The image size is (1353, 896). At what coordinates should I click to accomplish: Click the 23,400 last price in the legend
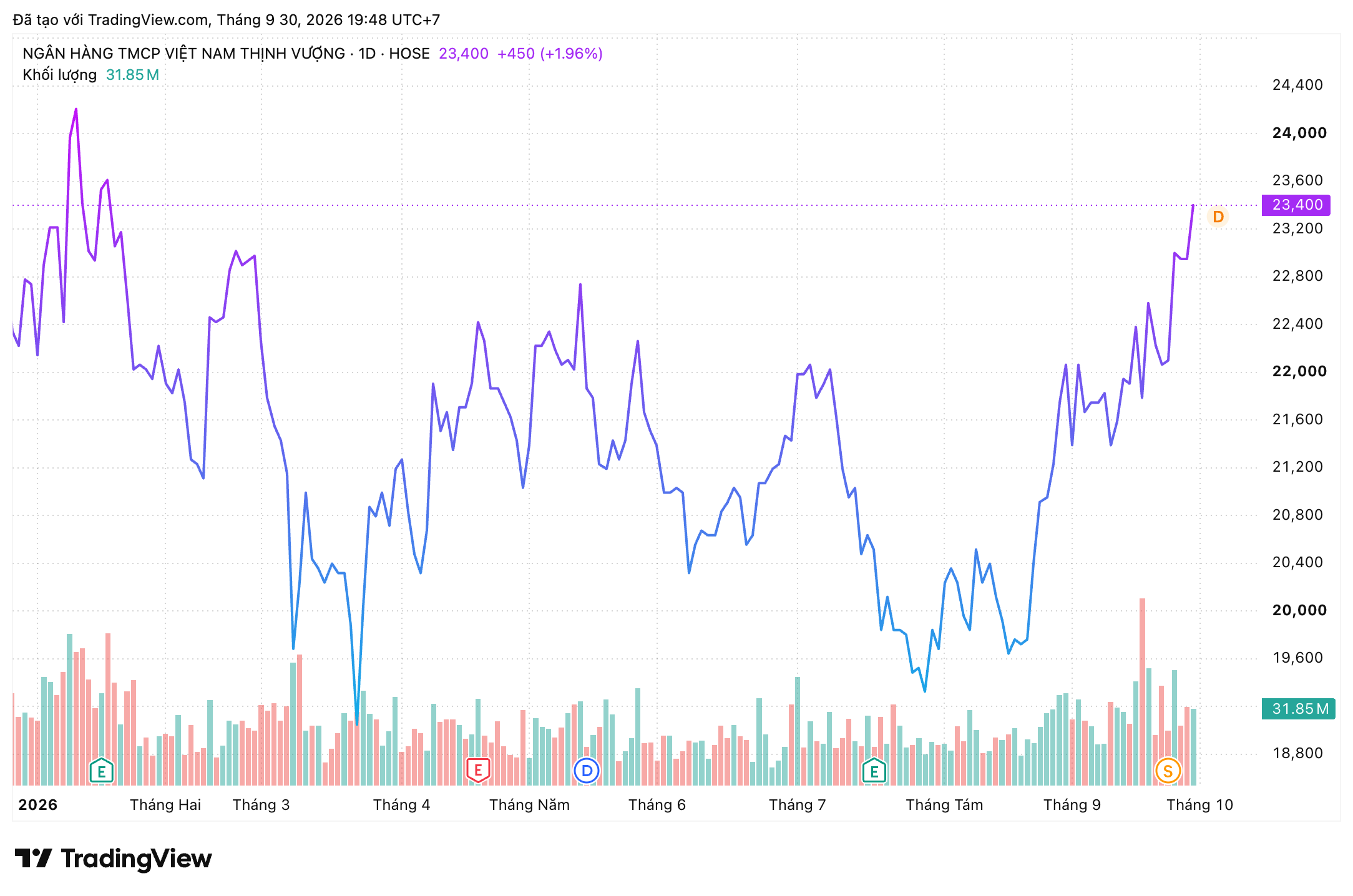coord(464,54)
